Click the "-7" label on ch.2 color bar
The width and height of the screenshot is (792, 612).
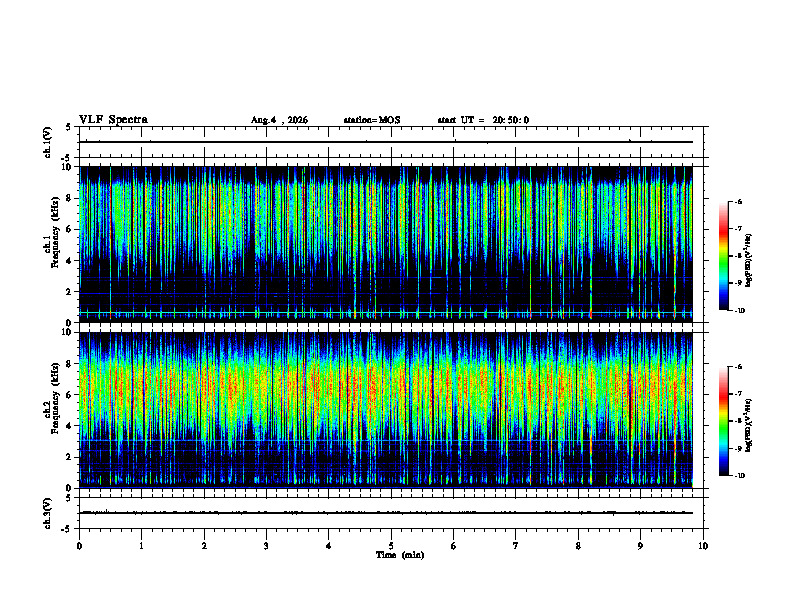738,394
